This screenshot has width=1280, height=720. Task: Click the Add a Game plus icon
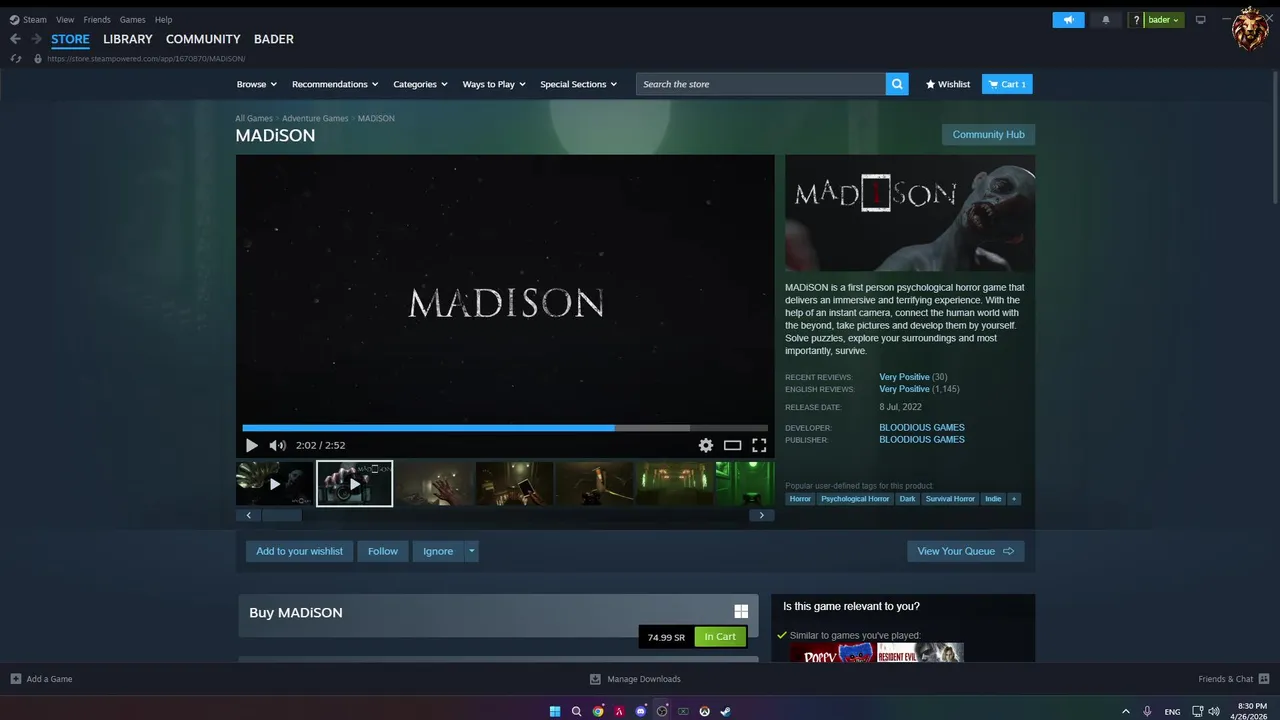pyautogui.click(x=16, y=679)
